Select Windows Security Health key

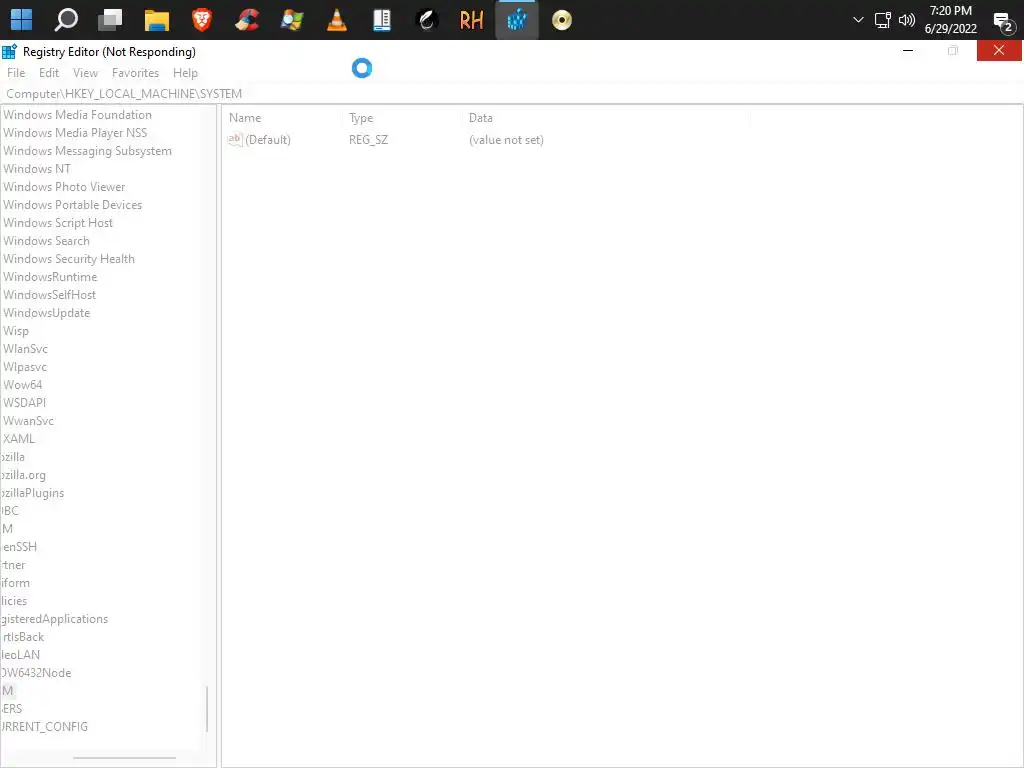tap(69, 259)
